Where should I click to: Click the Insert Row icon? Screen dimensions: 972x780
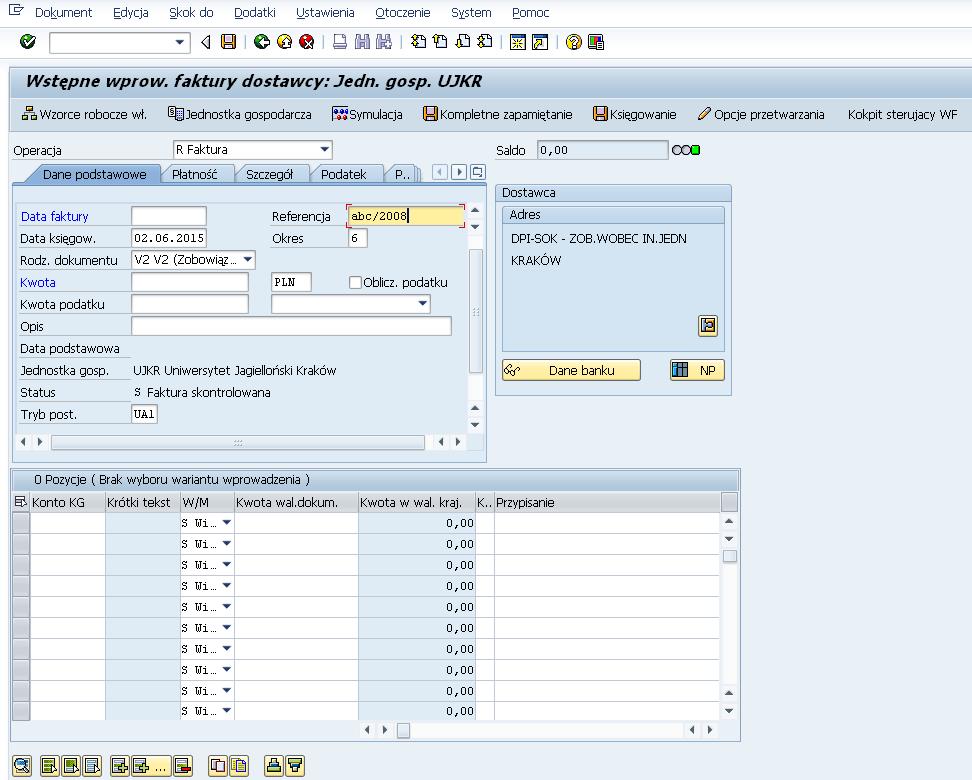click(120, 766)
